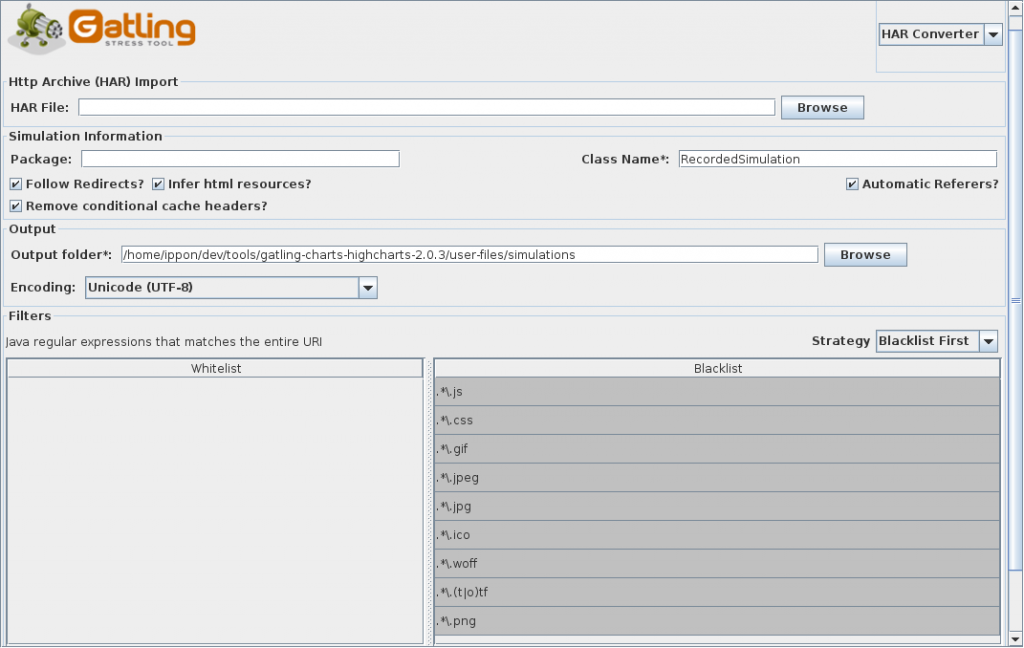Viewport: 1024px width, 648px height.
Task: Select the .*\.js blacklist entry
Action: (x=717, y=392)
